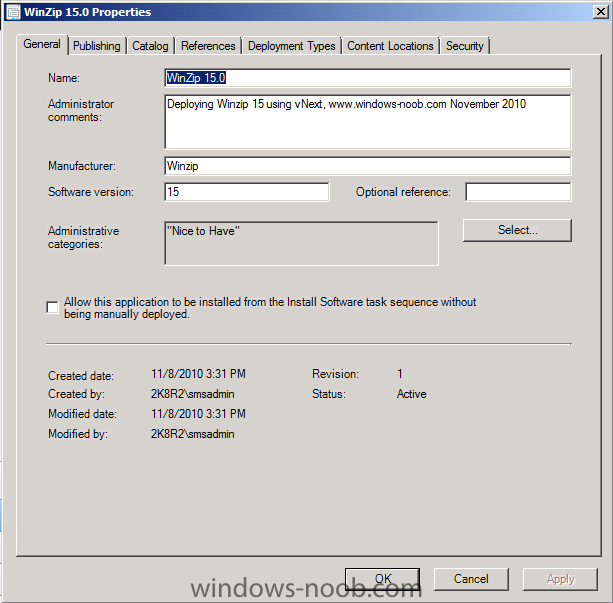This screenshot has width=613, height=603.
Task: Open the Catalog tab
Action: (150, 46)
